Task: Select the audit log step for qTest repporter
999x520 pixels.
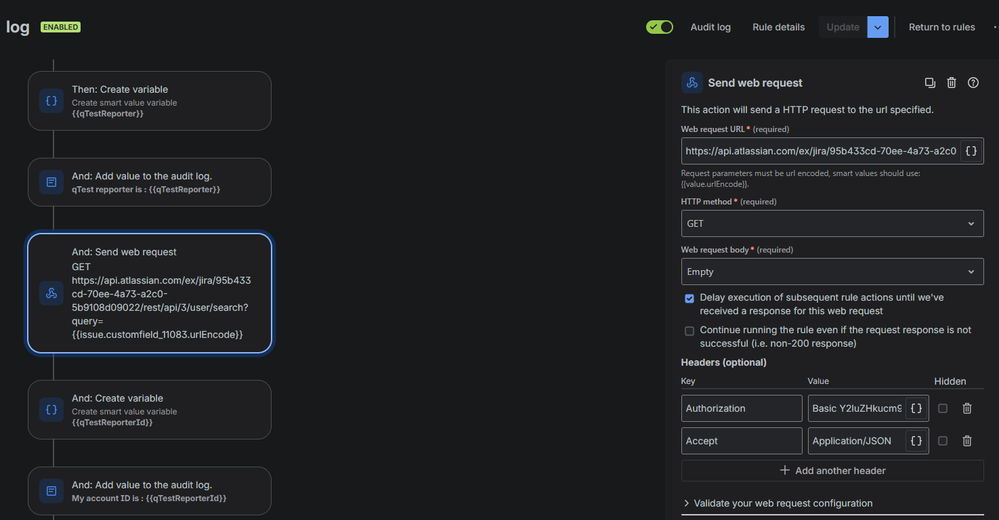Action: [x=150, y=182]
